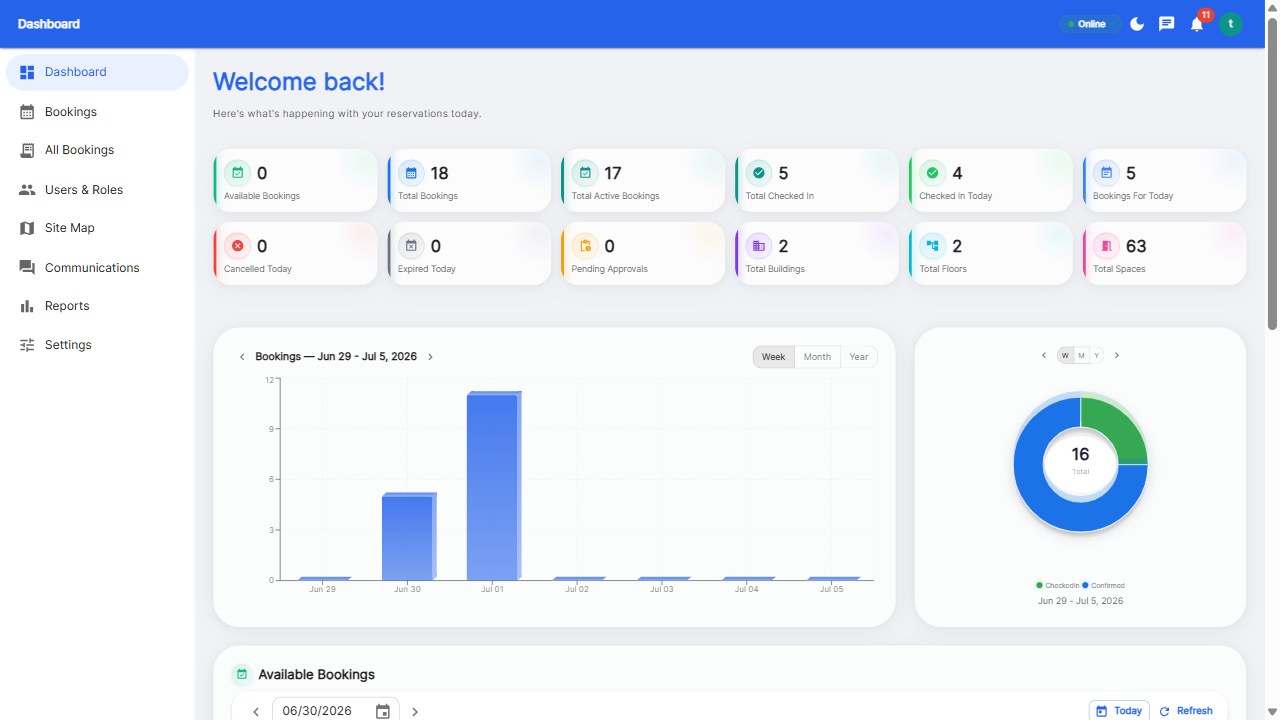This screenshot has width=1280, height=720.
Task: Open the chat messages icon in the header
Action: click(1166, 24)
